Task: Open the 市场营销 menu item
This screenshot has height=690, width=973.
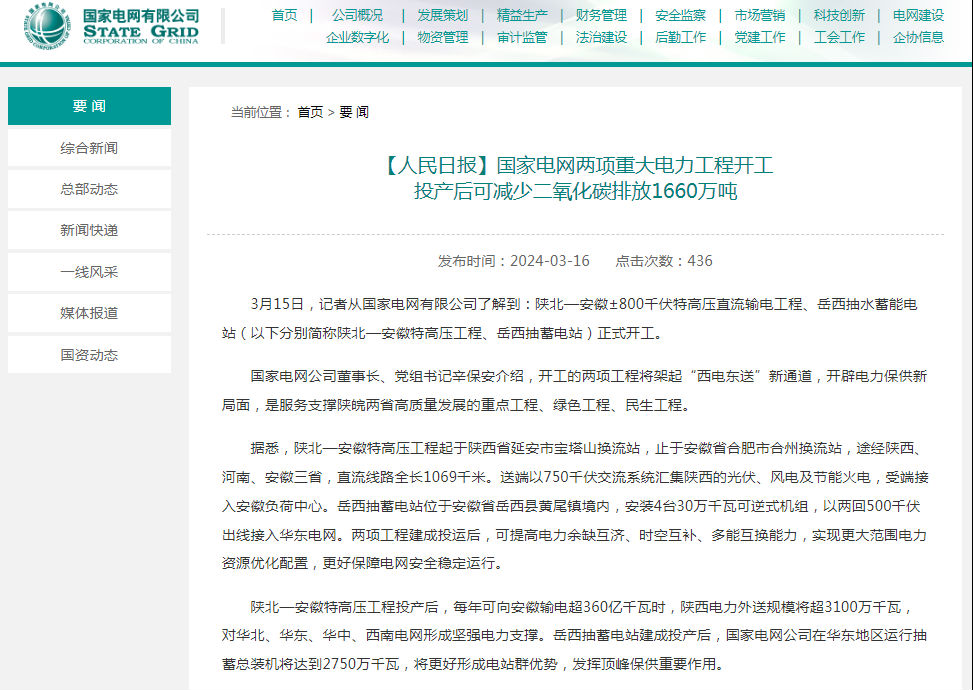Action: (x=760, y=15)
